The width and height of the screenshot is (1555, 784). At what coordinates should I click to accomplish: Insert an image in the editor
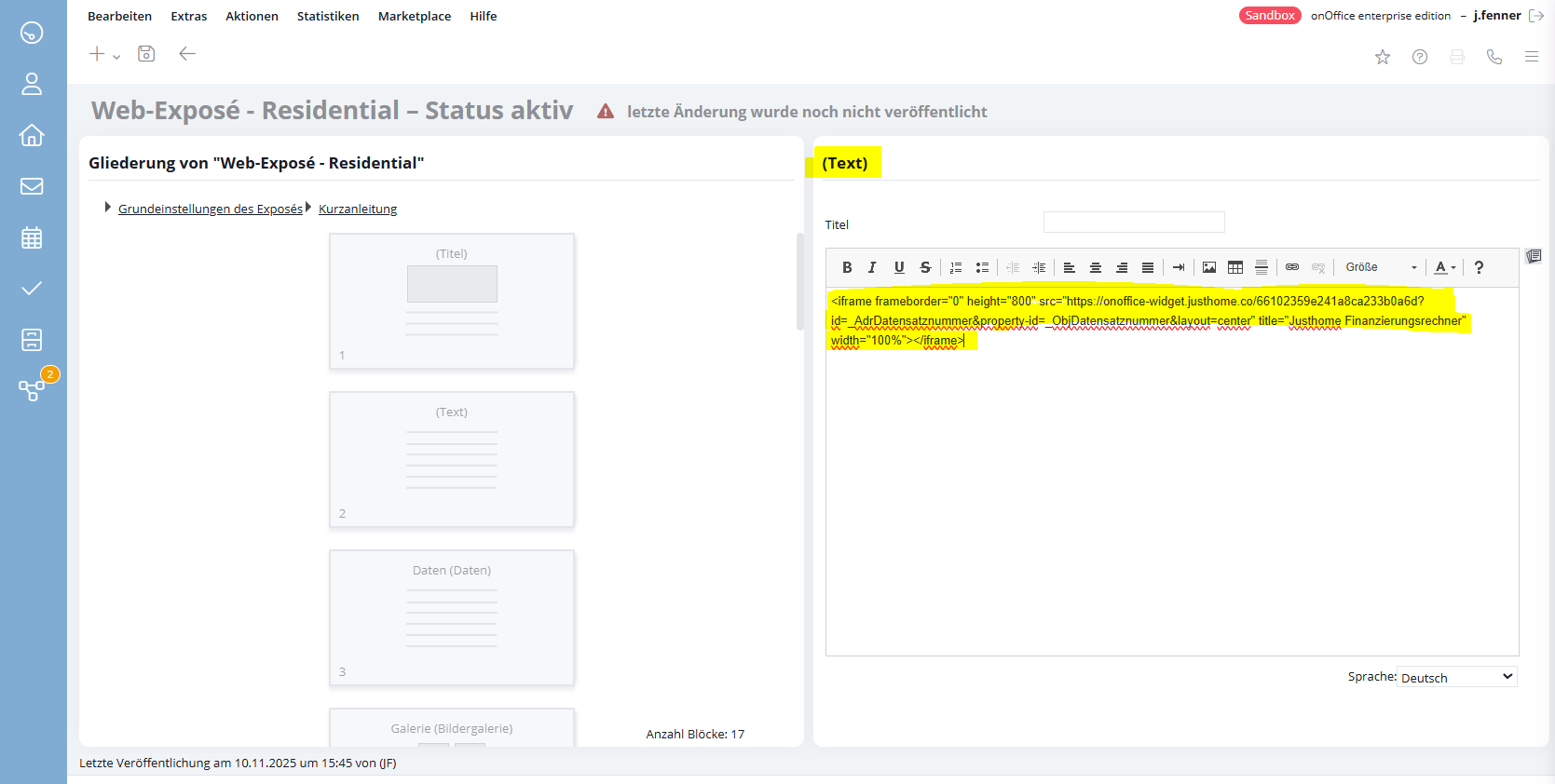point(1209,267)
